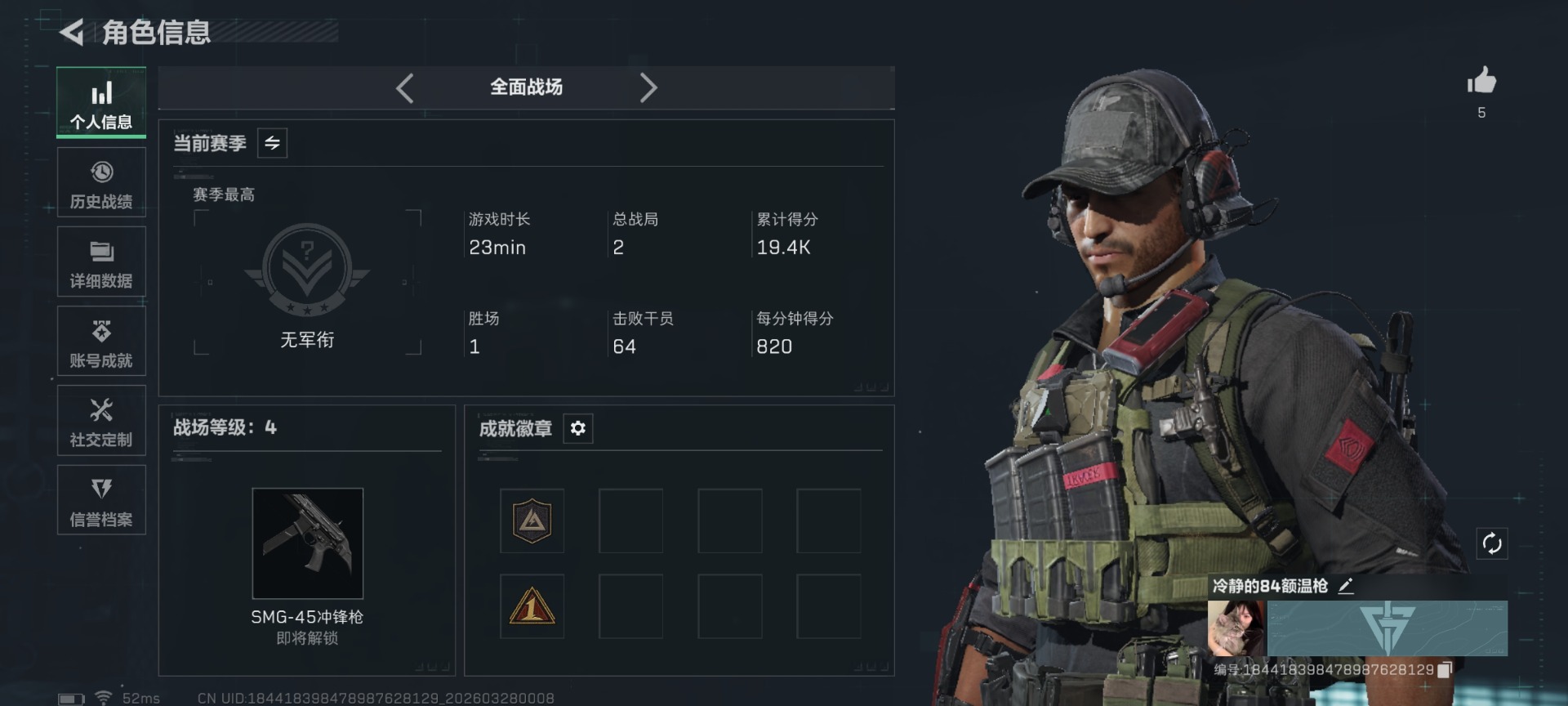The height and width of the screenshot is (706, 1568).
Task: Open the 历史战绩 tab
Action: pos(101,183)
